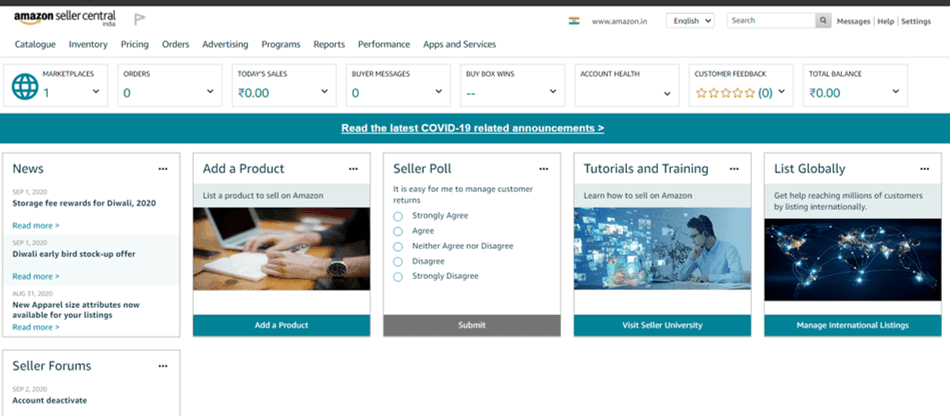Expand the Account Health chevron
Image resolution: width=950 pixels, height=416 pixels.
coord(667,94)
